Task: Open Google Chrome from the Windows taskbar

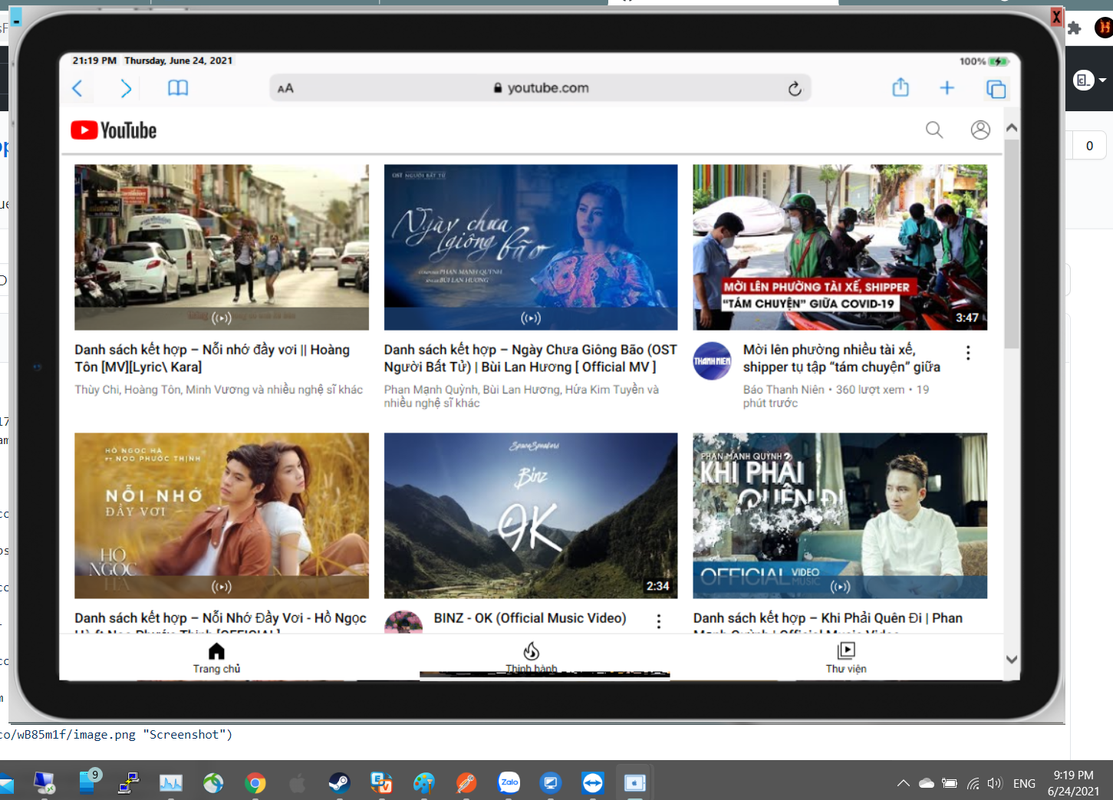Action: [x=255, y=783]
